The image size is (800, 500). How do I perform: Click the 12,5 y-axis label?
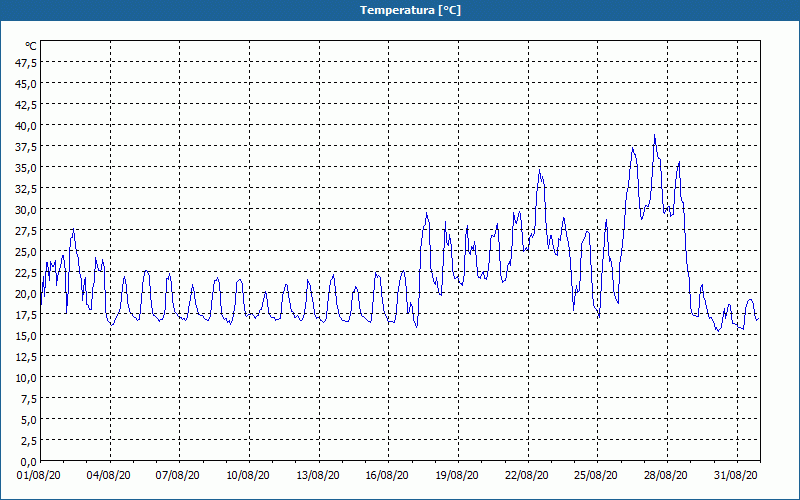[27, 357]
